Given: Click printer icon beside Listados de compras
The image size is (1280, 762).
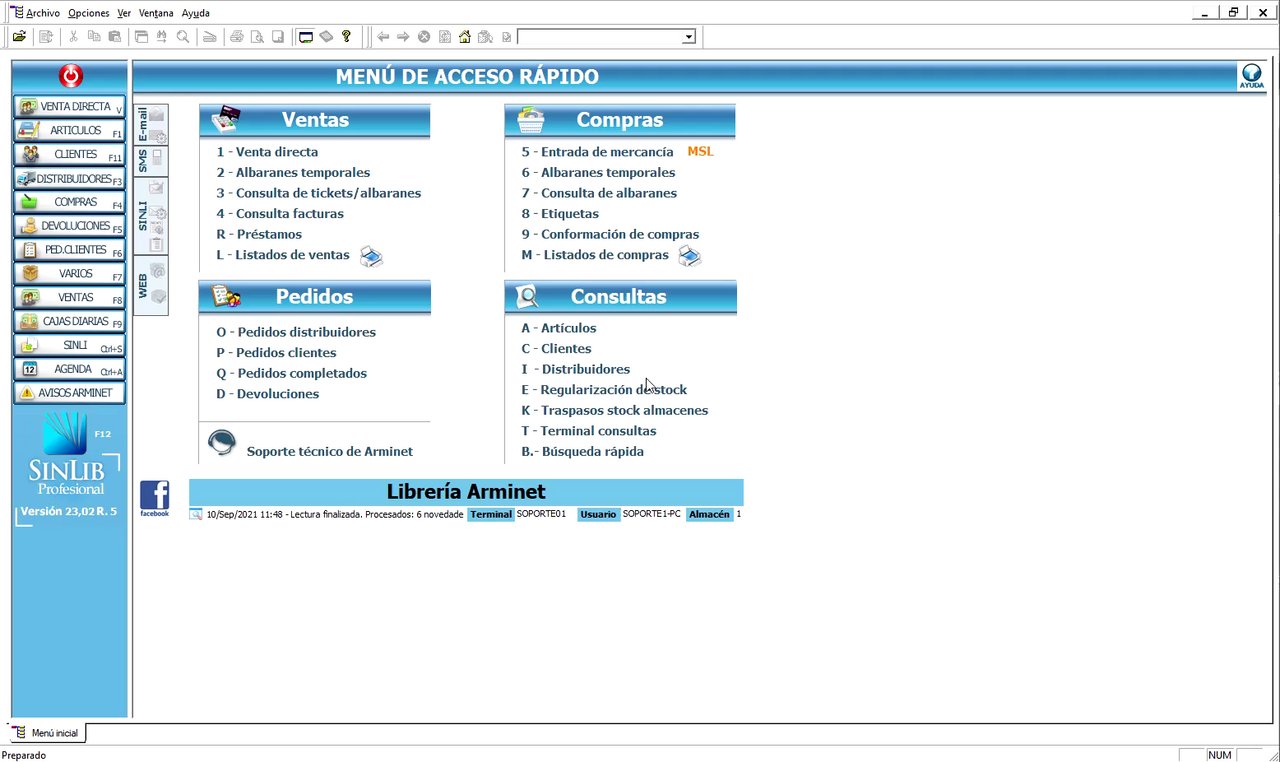Looking at the screenshot, I should [689, 256].
